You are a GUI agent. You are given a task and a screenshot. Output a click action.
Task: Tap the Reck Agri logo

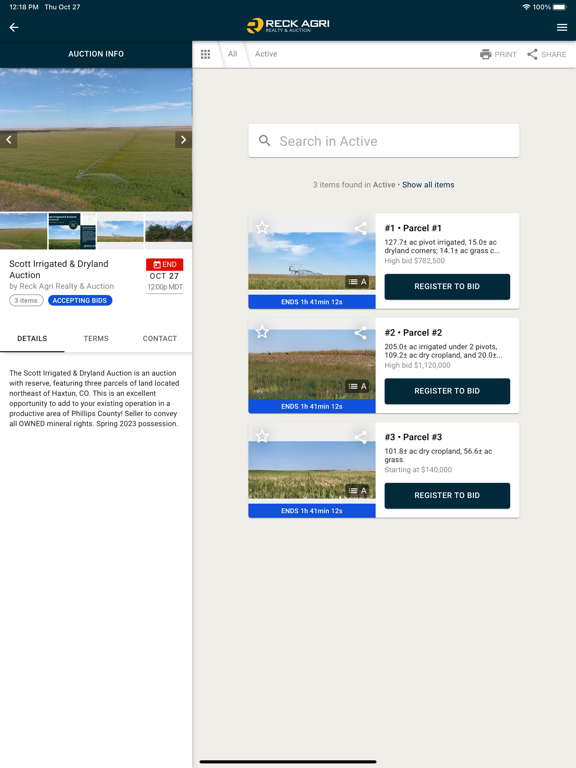coord(288,25)
